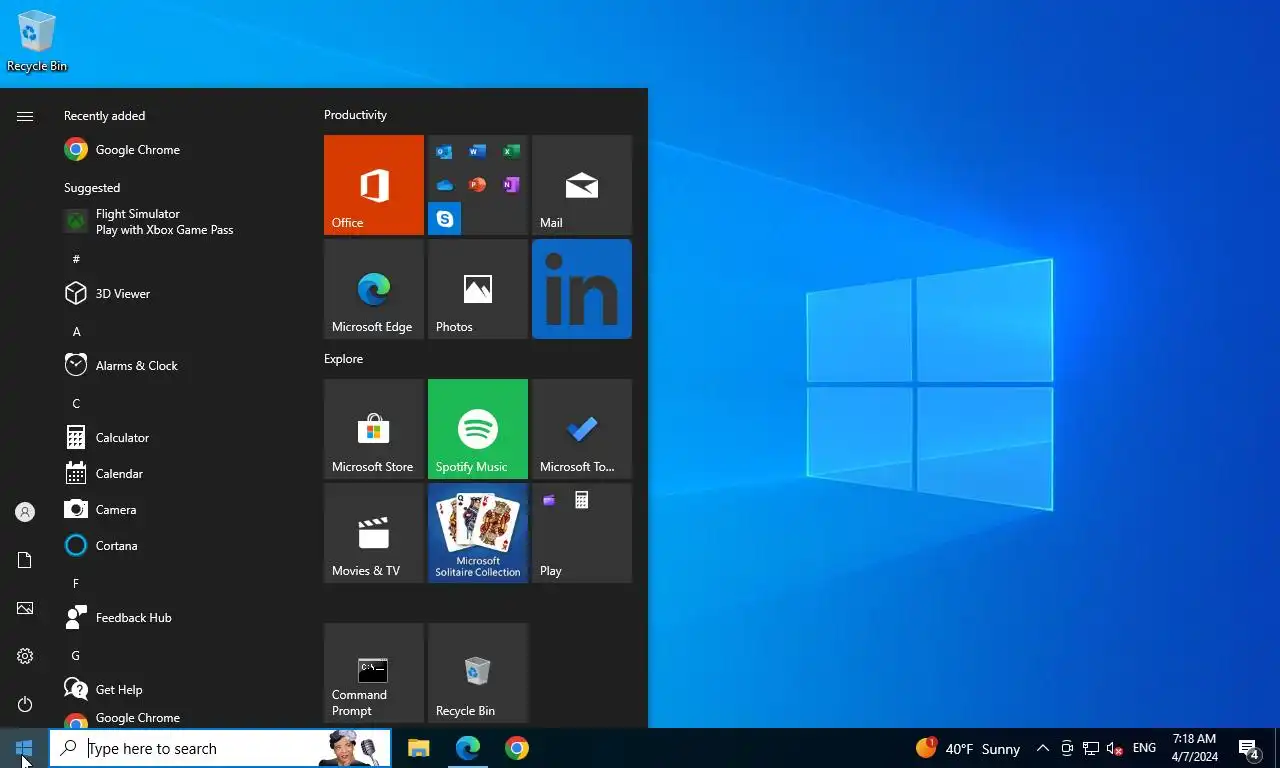Screen dimensions: 1280x768
Task: Open the weather widget showing 40°F Sunny
Action: pos(968,748)
